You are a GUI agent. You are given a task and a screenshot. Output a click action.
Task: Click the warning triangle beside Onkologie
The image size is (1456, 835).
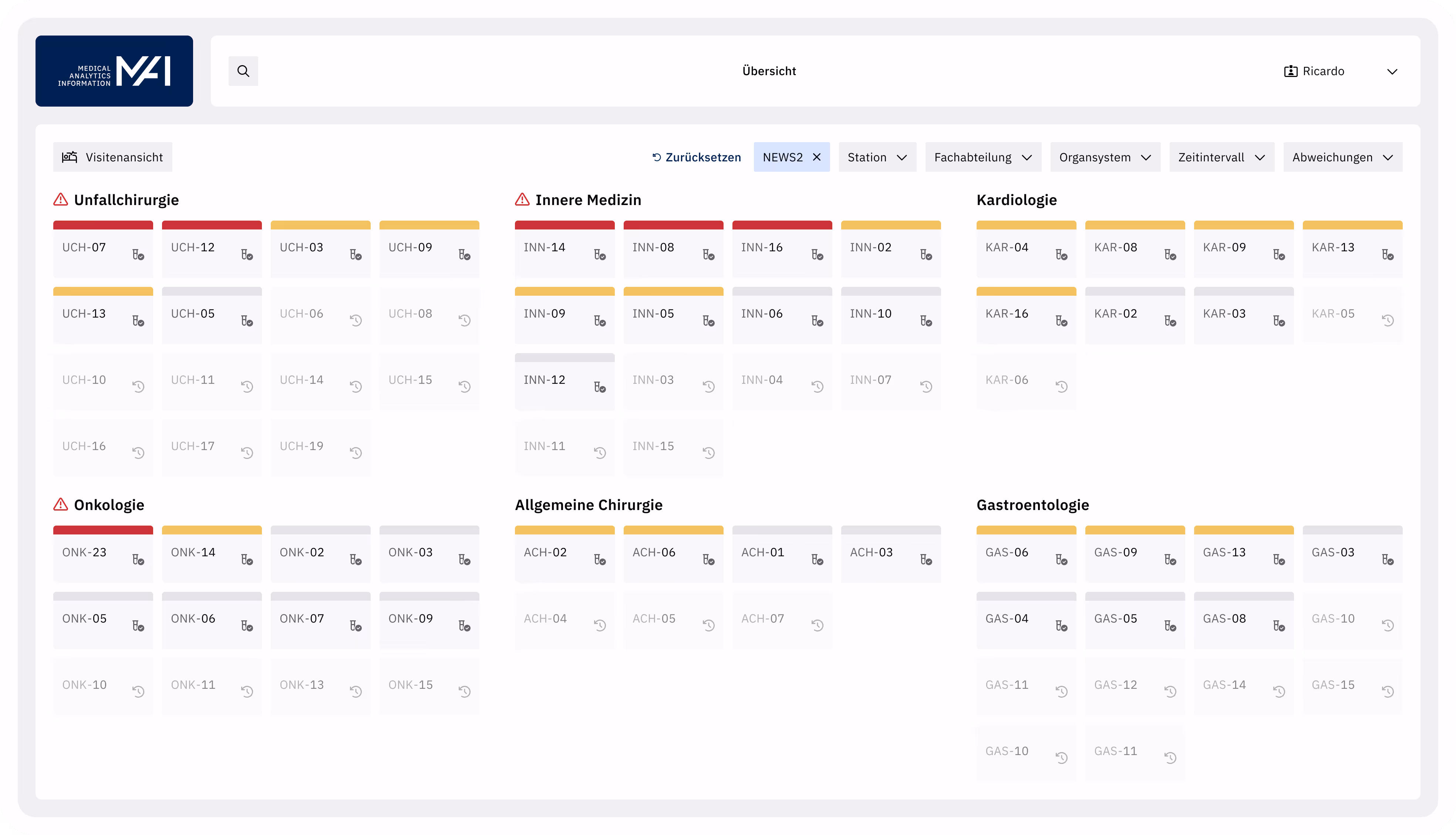pyautogui.click(x=61, y=505)
